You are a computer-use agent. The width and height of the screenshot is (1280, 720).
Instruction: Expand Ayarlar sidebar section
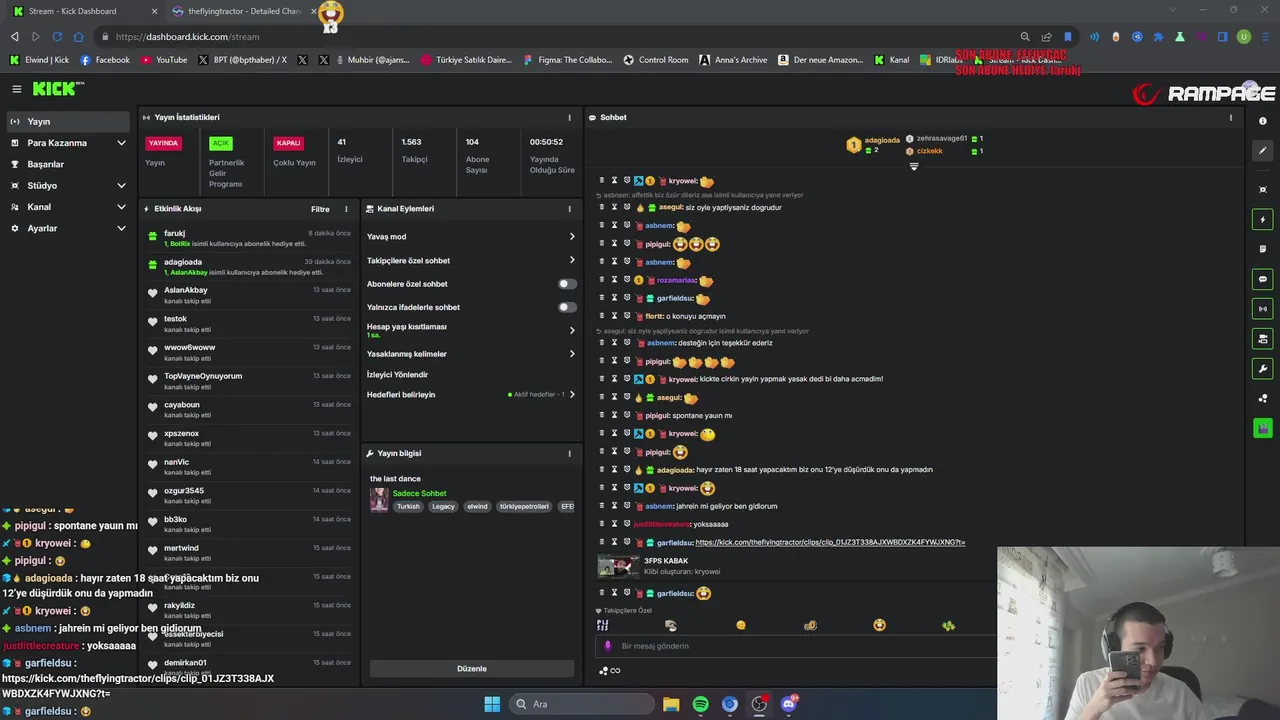121,229
